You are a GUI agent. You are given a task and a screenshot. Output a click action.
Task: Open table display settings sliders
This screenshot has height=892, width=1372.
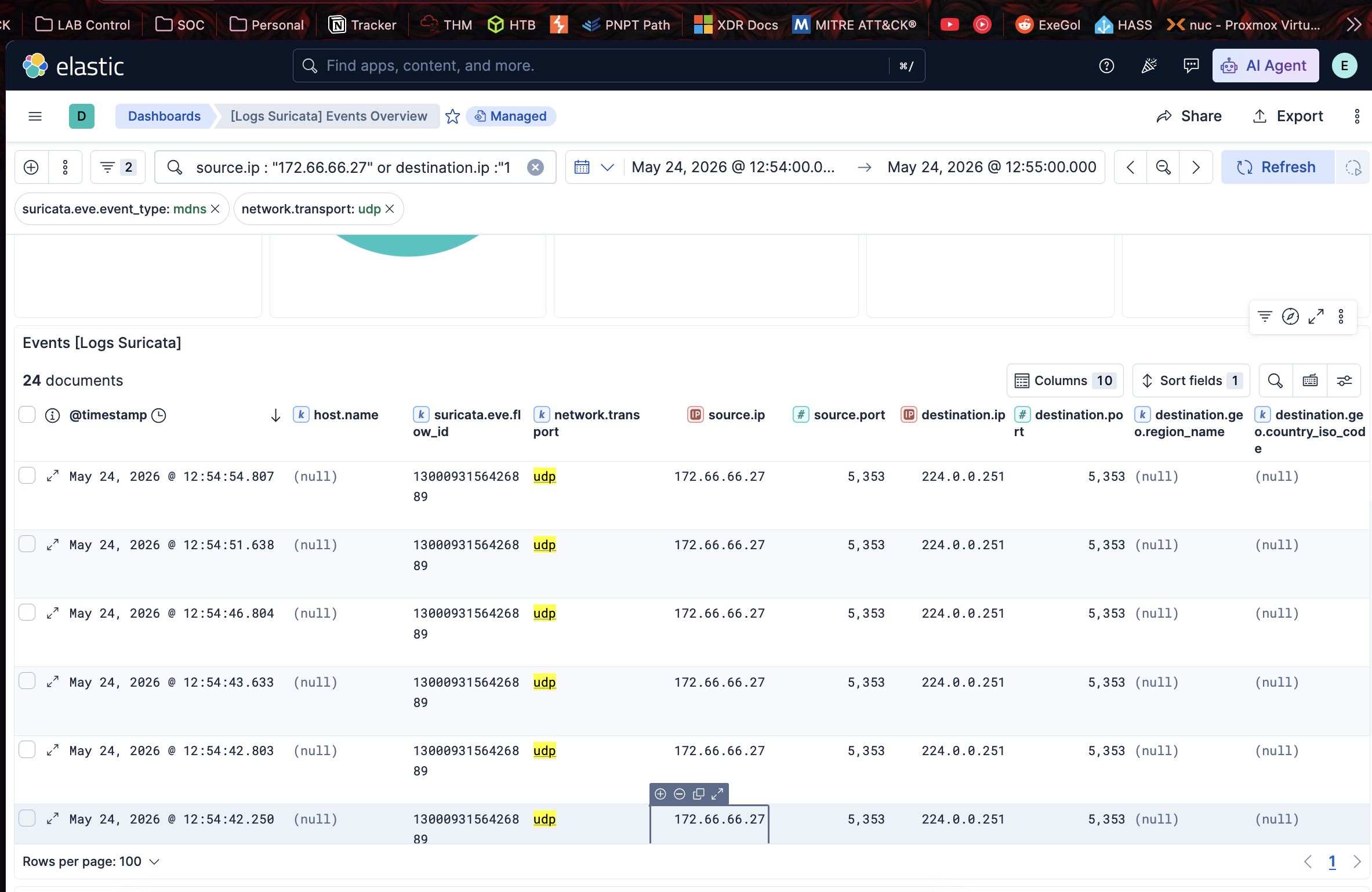pyautogui.click(x=1344, y=380)
